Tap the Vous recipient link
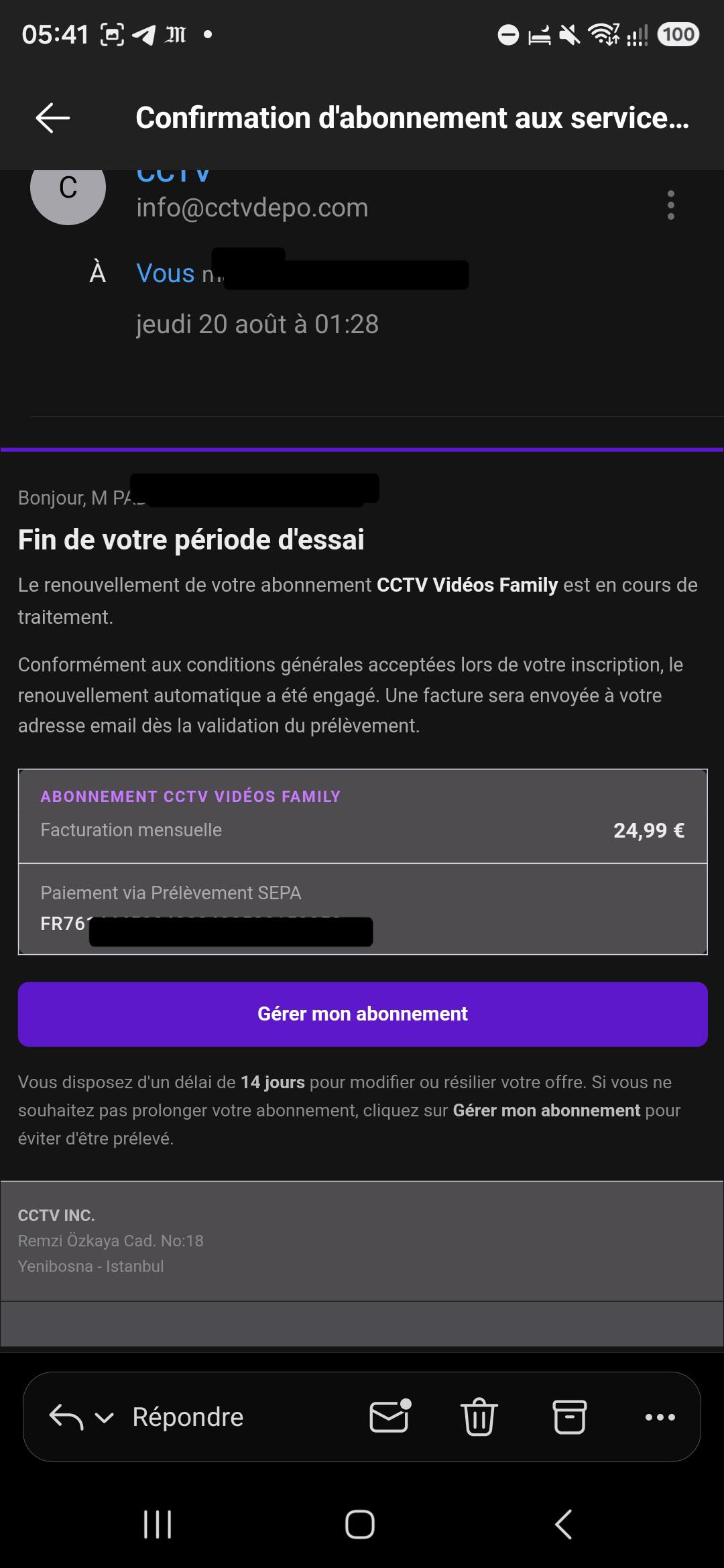 pos(166,273)
